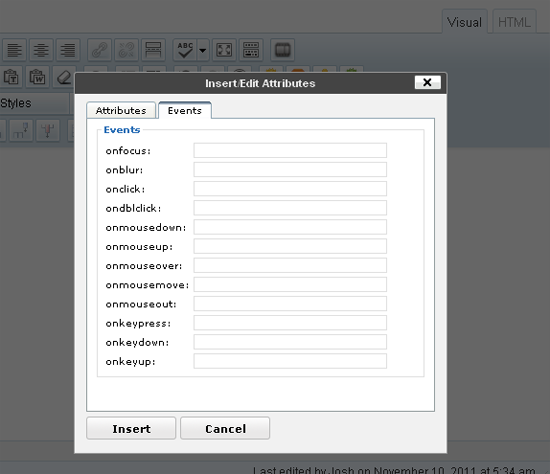
Task: Open the Styles dropdown
Action: [x=34, y=103]
